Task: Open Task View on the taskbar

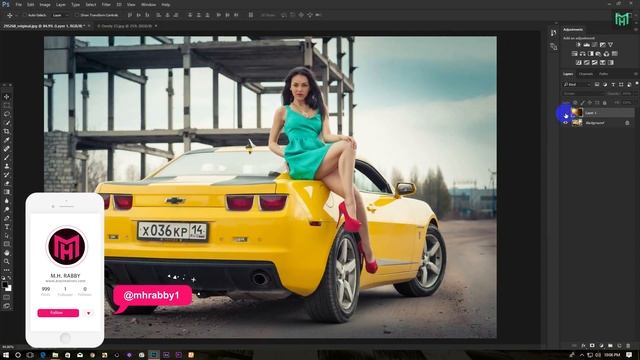Action: (30, 355)
